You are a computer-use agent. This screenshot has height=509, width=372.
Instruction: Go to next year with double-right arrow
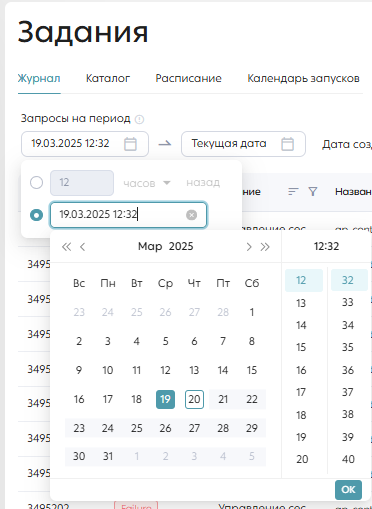tap(265, 247)
